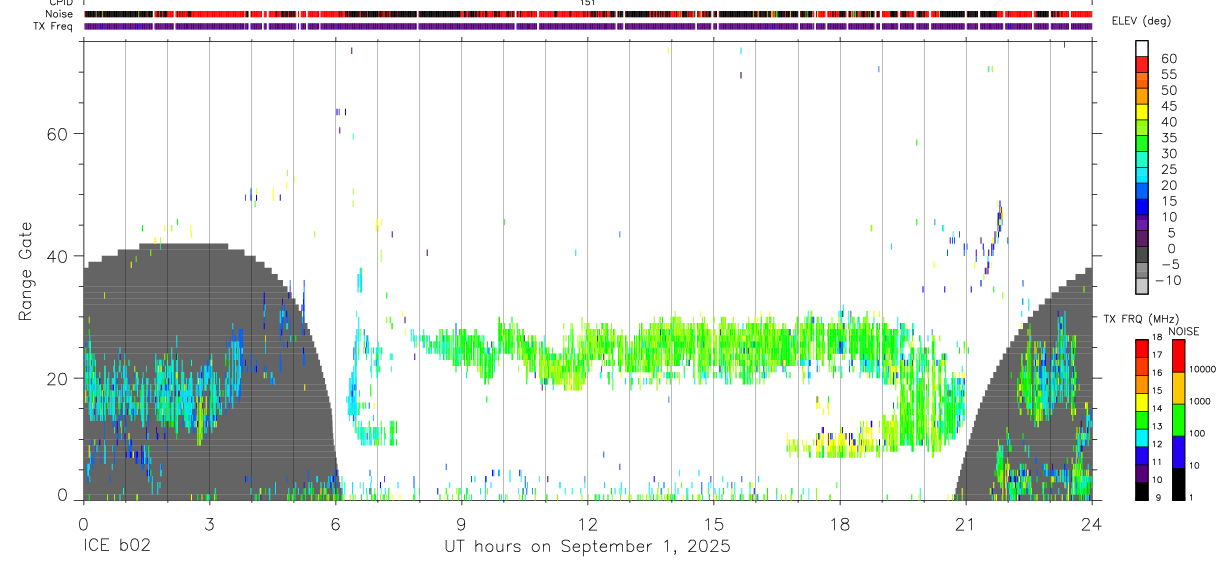Click x-axis tick label '24'
The width and height of the screenshot is (1228, 567).
[1092, 524]
